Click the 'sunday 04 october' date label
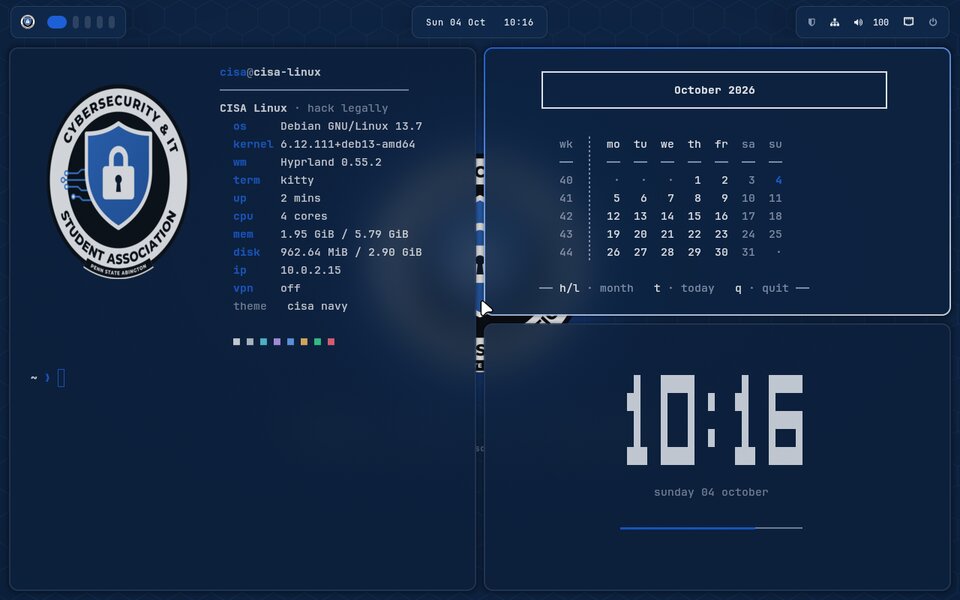The height and width of the screenshot is (600, 960). pos(711,492)
